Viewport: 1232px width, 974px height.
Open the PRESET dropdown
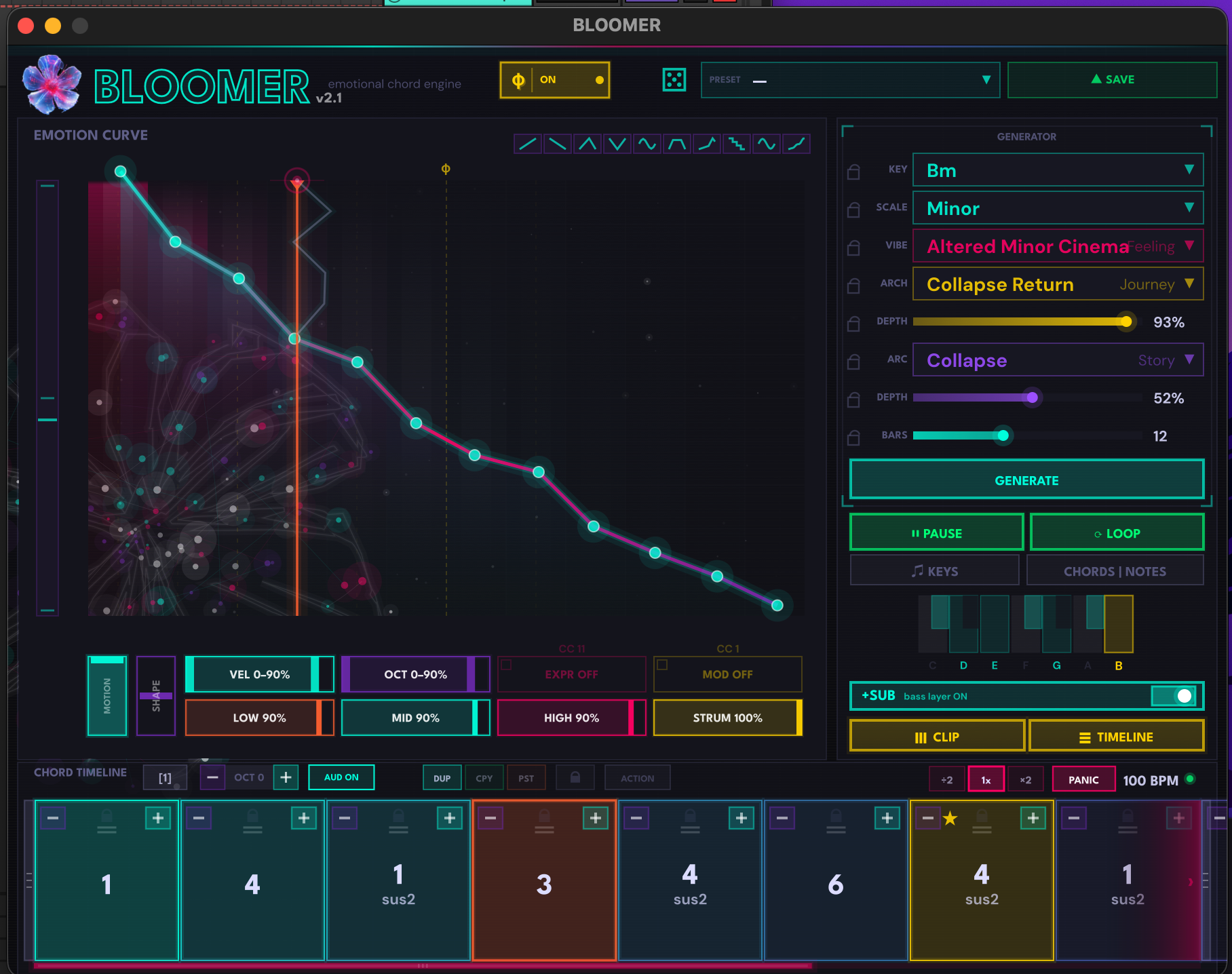[850, 80]
